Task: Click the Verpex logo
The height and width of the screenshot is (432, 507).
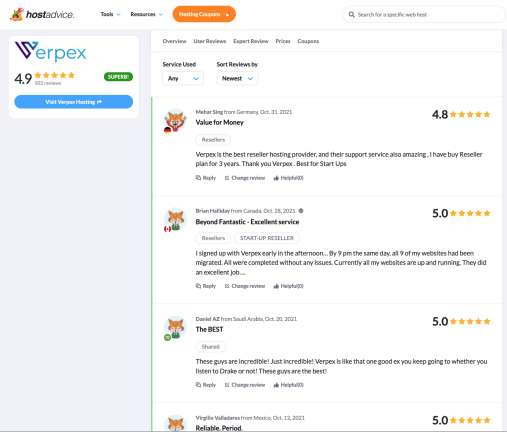Action: pyautogui.click(x=51, y=51)
